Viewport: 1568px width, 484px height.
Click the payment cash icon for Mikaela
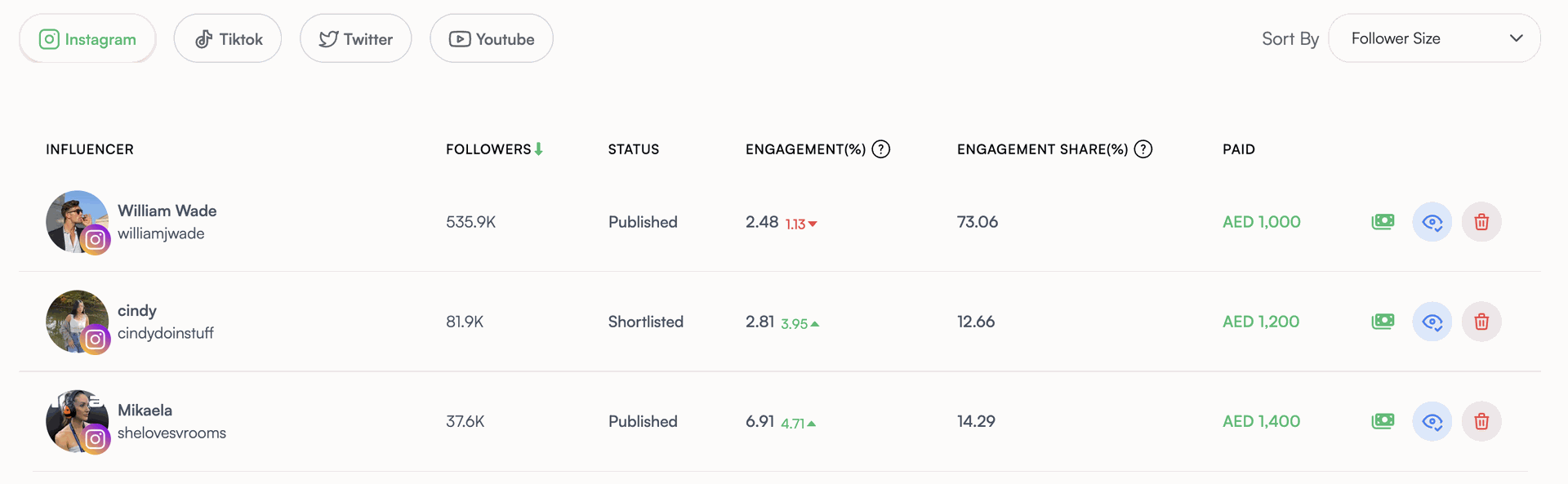[1383, 421]
